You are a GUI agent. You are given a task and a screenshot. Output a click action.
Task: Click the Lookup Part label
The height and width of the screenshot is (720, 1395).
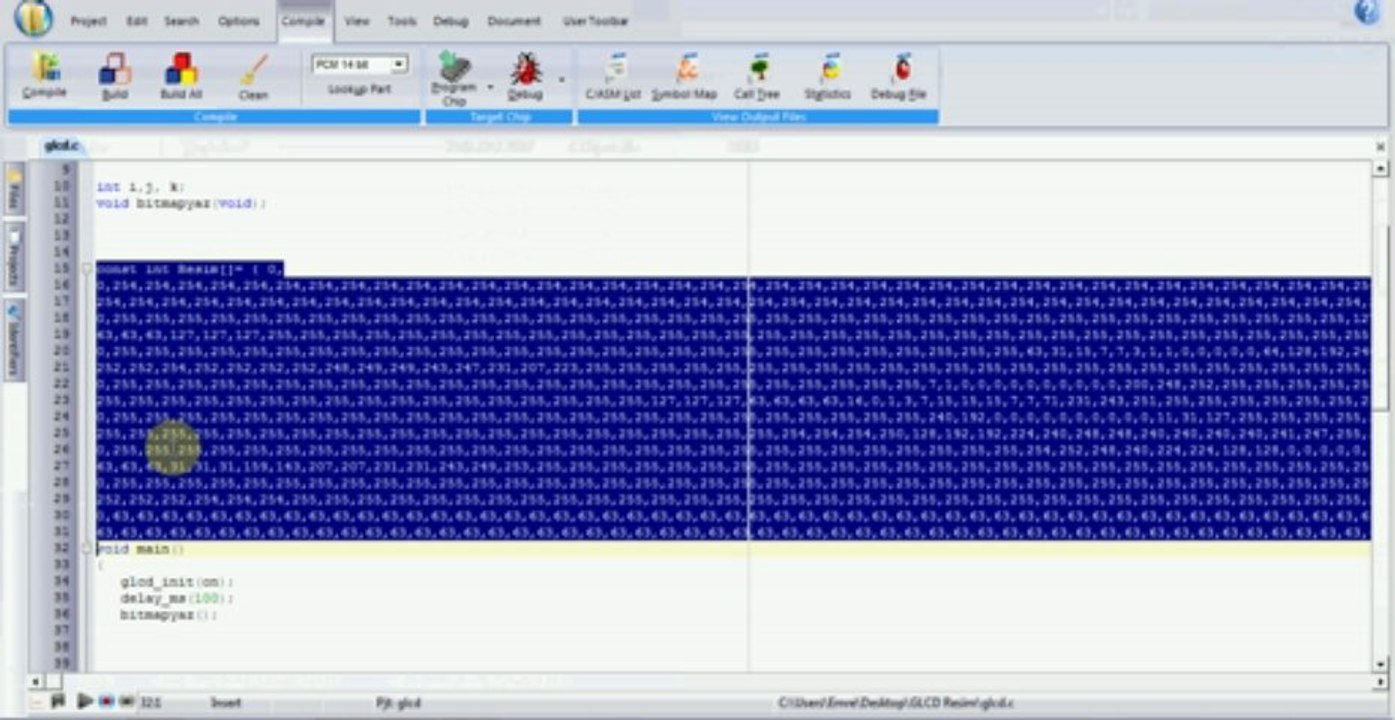[360, 89]
